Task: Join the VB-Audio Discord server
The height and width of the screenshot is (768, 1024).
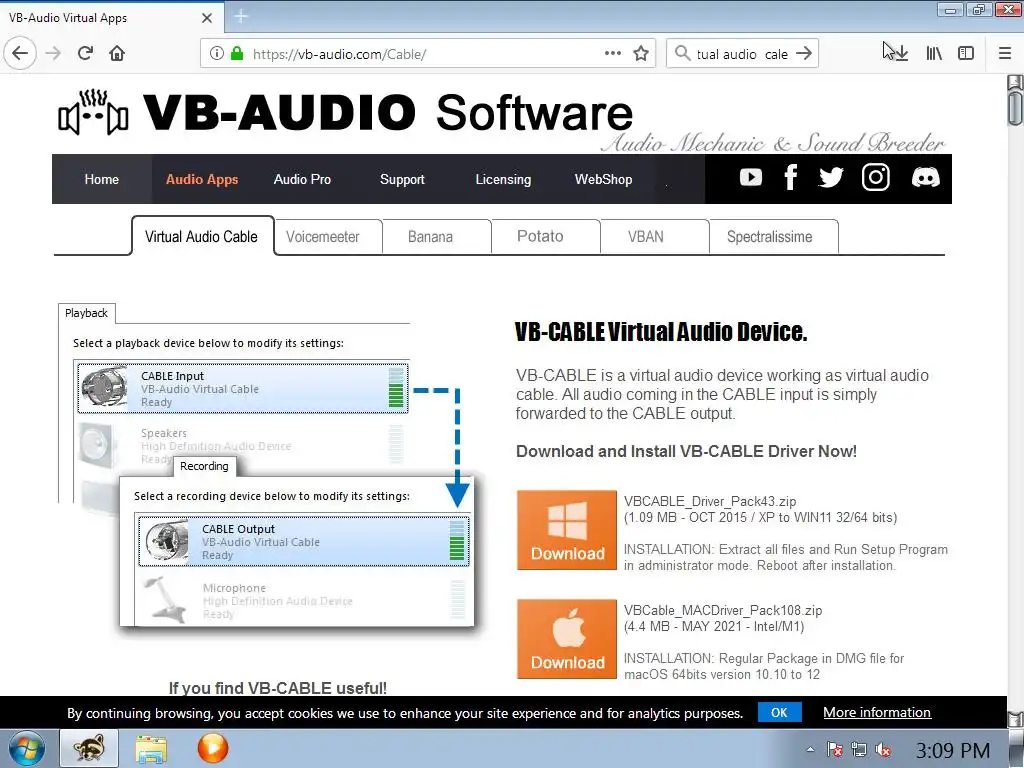Action: [925, 178]
